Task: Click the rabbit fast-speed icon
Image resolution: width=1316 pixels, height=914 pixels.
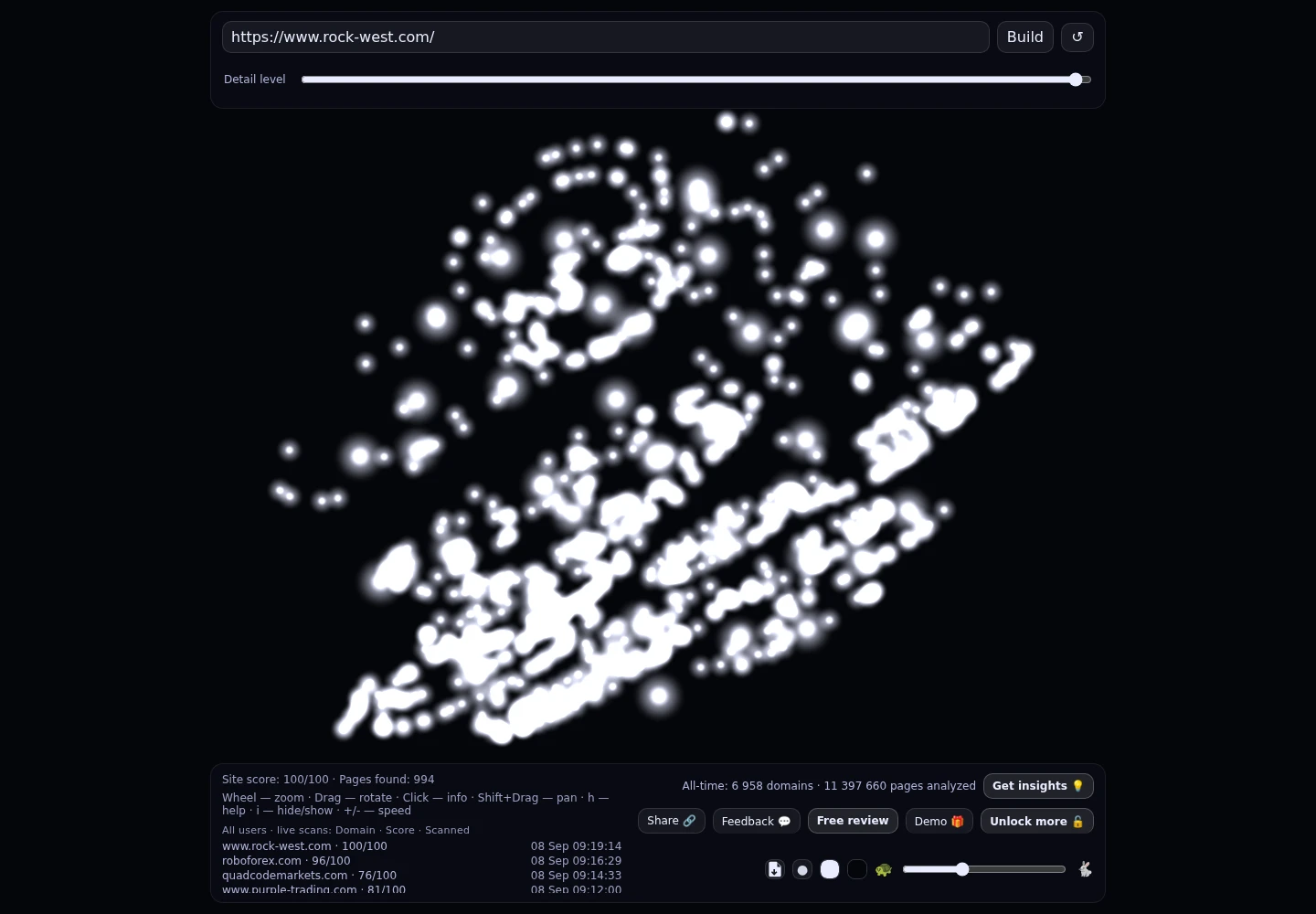Action: (x=1085, y=869)
